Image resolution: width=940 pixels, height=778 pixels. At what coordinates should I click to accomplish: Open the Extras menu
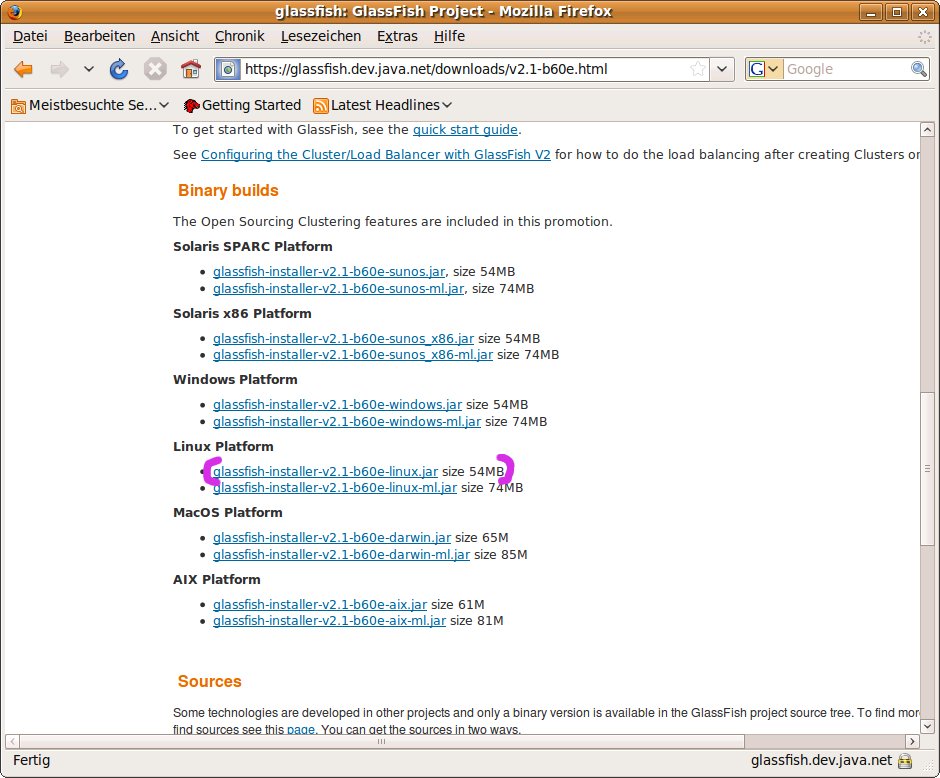coord(397,36)
